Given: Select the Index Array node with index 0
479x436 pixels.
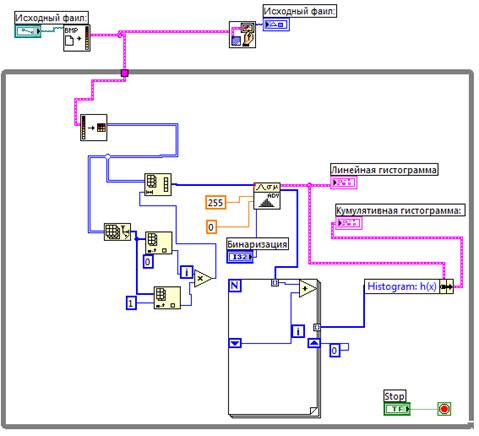Looking at the screenshot, I should point(159,243).
